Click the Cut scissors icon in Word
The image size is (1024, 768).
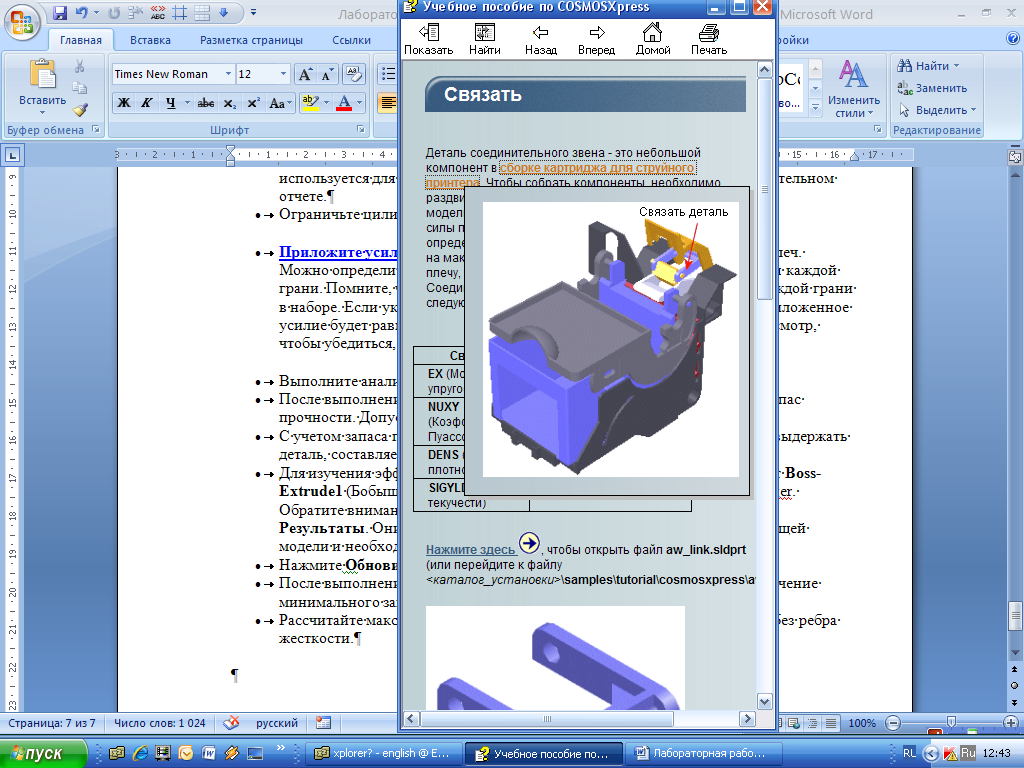pyautogui.click(x=80, y=67)
